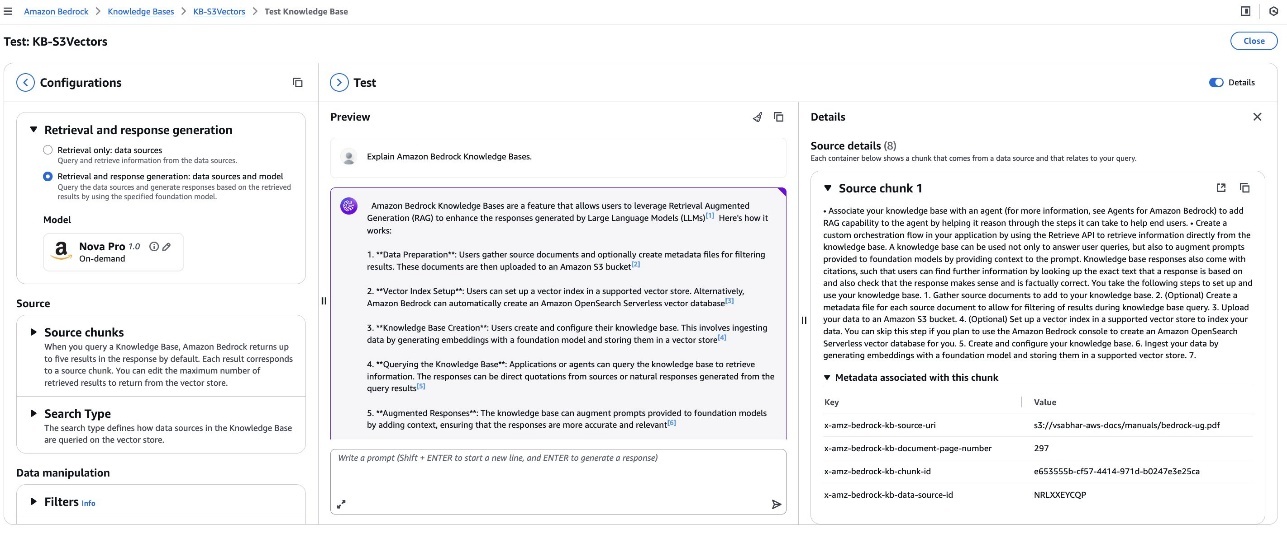The image size is (1287, 533).
Task: Close the Details panel with the X
Action: [x=1257, y=117]
